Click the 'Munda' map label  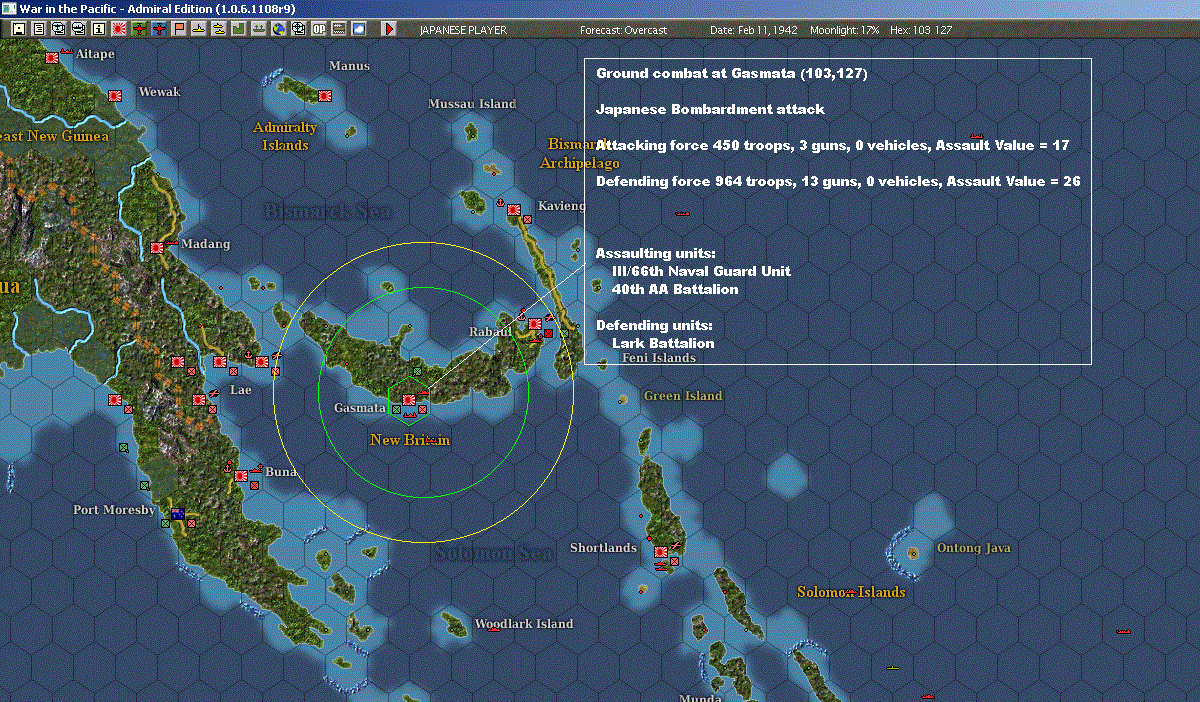click(x=700, y=698)
